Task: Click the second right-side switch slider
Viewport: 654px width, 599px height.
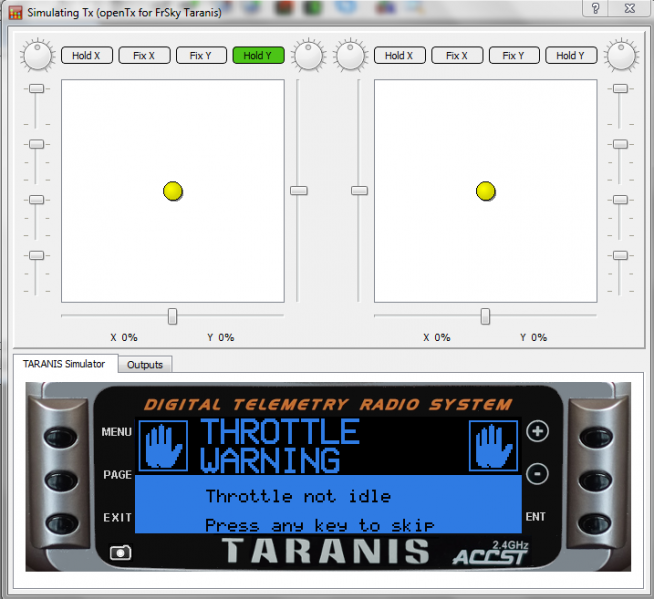Action: click(620, 144)
